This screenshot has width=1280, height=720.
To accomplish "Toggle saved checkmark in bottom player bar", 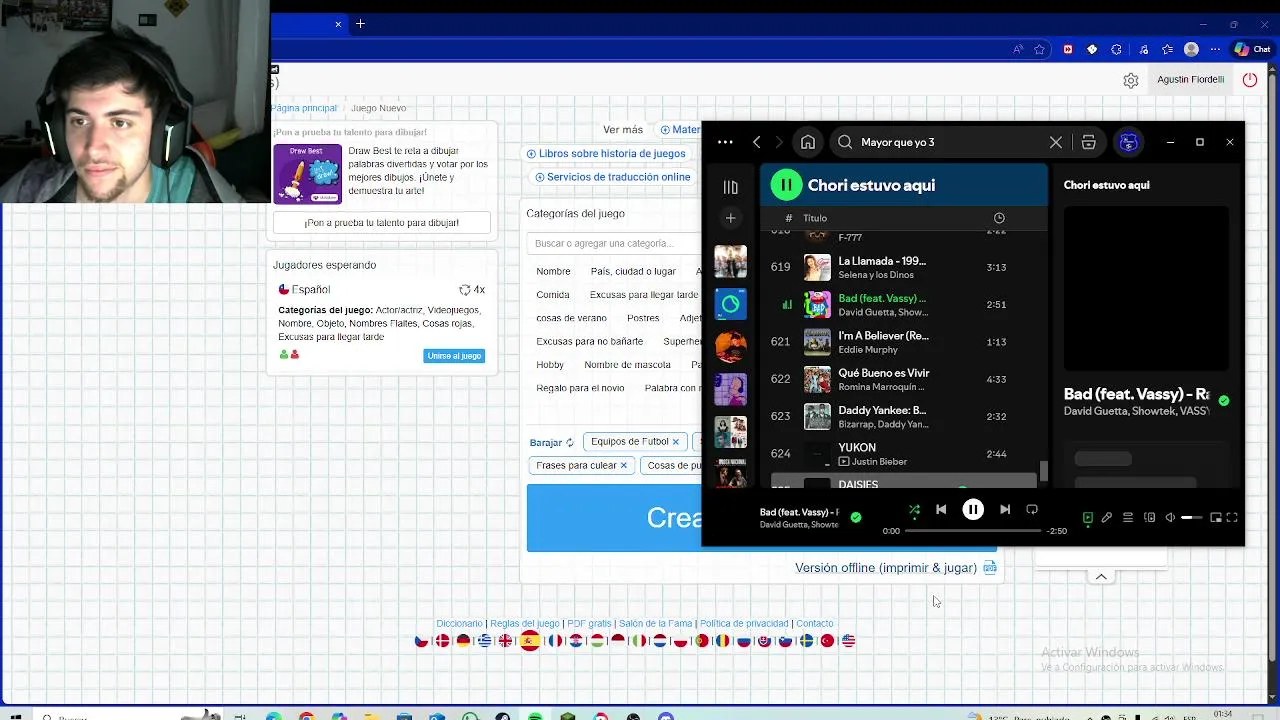I will click(855, 517).
